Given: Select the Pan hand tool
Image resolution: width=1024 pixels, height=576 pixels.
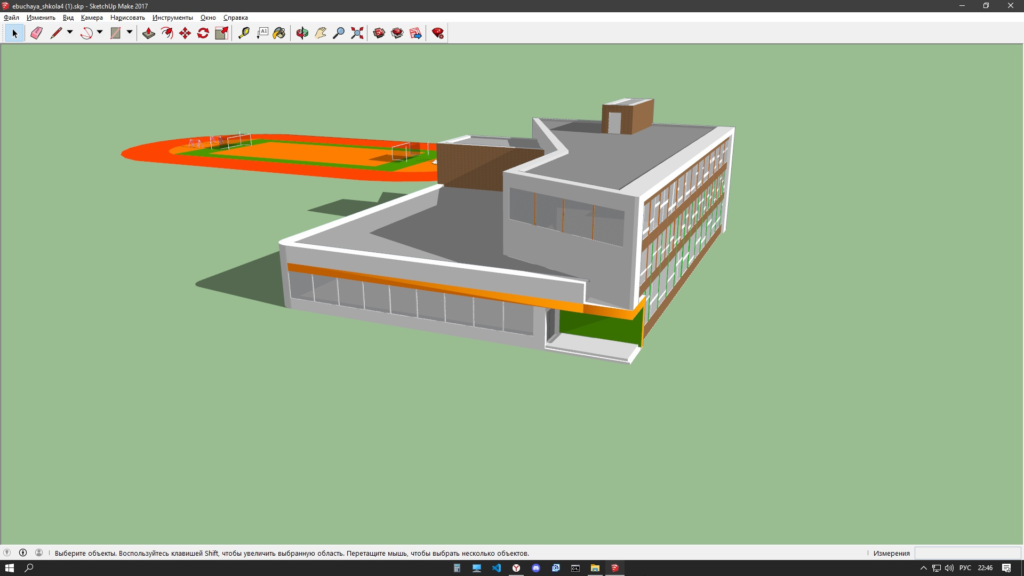Looking at the screenshot, I should coord(320,33).
